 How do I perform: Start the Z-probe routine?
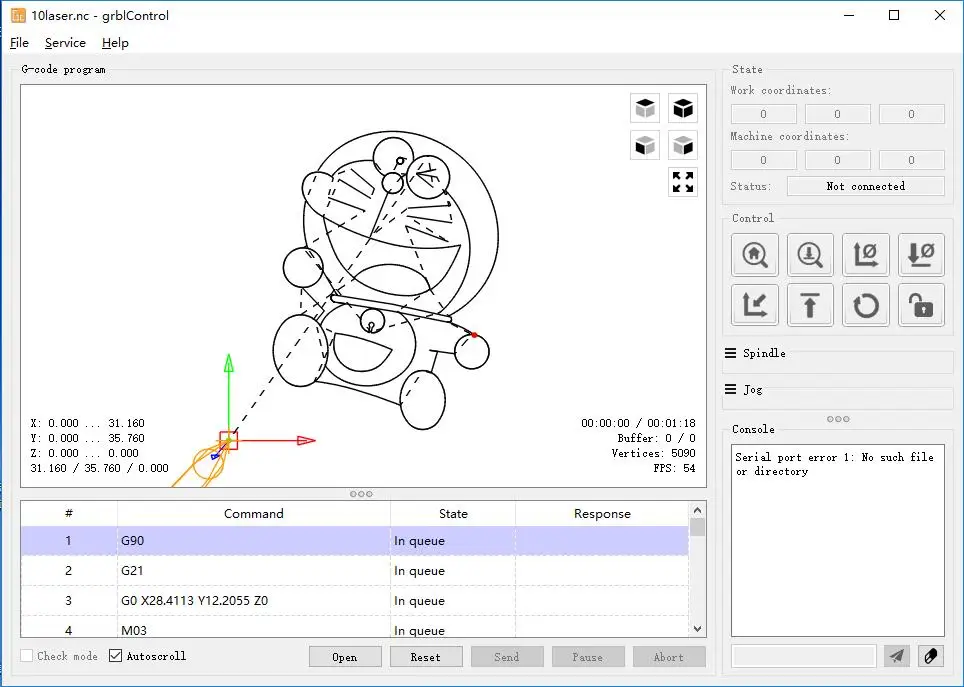click(x=810, y=255)
